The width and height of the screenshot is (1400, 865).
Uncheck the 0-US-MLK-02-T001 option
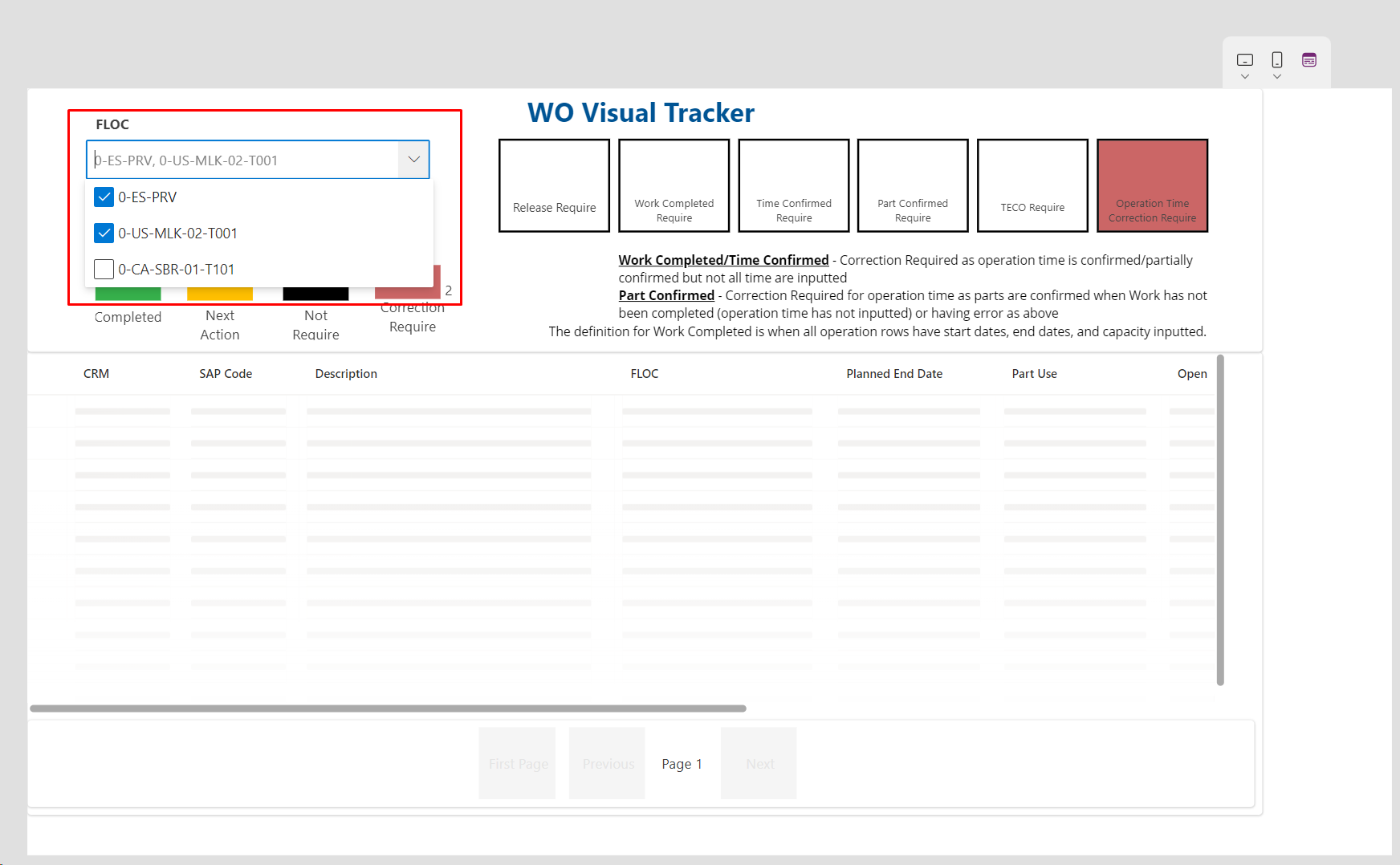pos(104,233)
